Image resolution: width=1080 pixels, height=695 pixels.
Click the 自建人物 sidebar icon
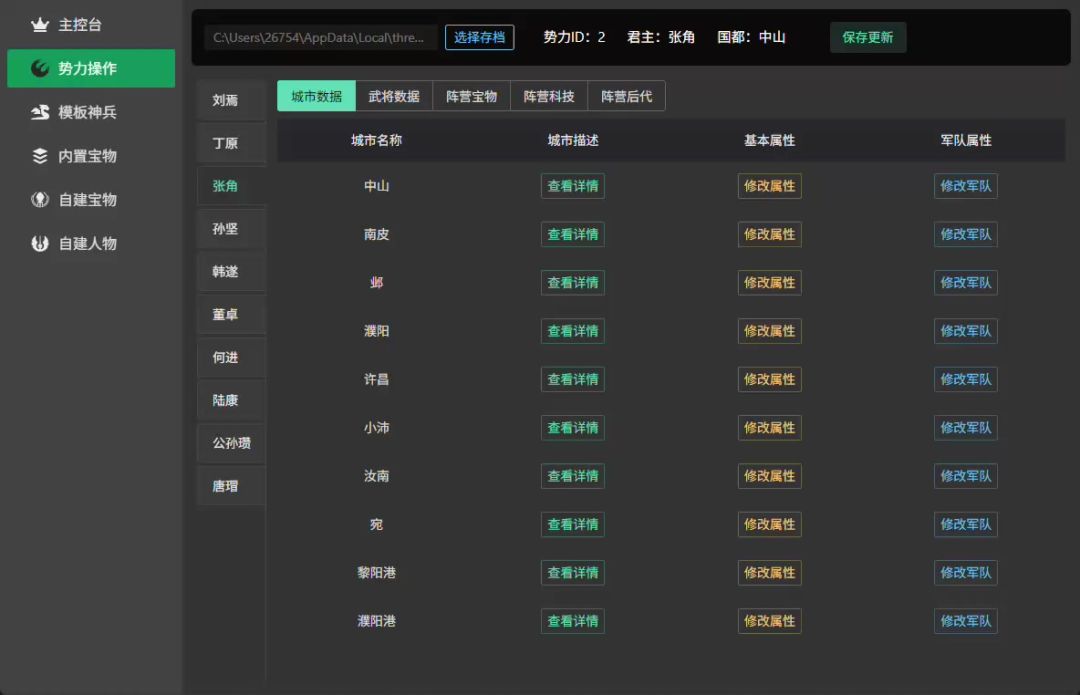click(40, 244)
